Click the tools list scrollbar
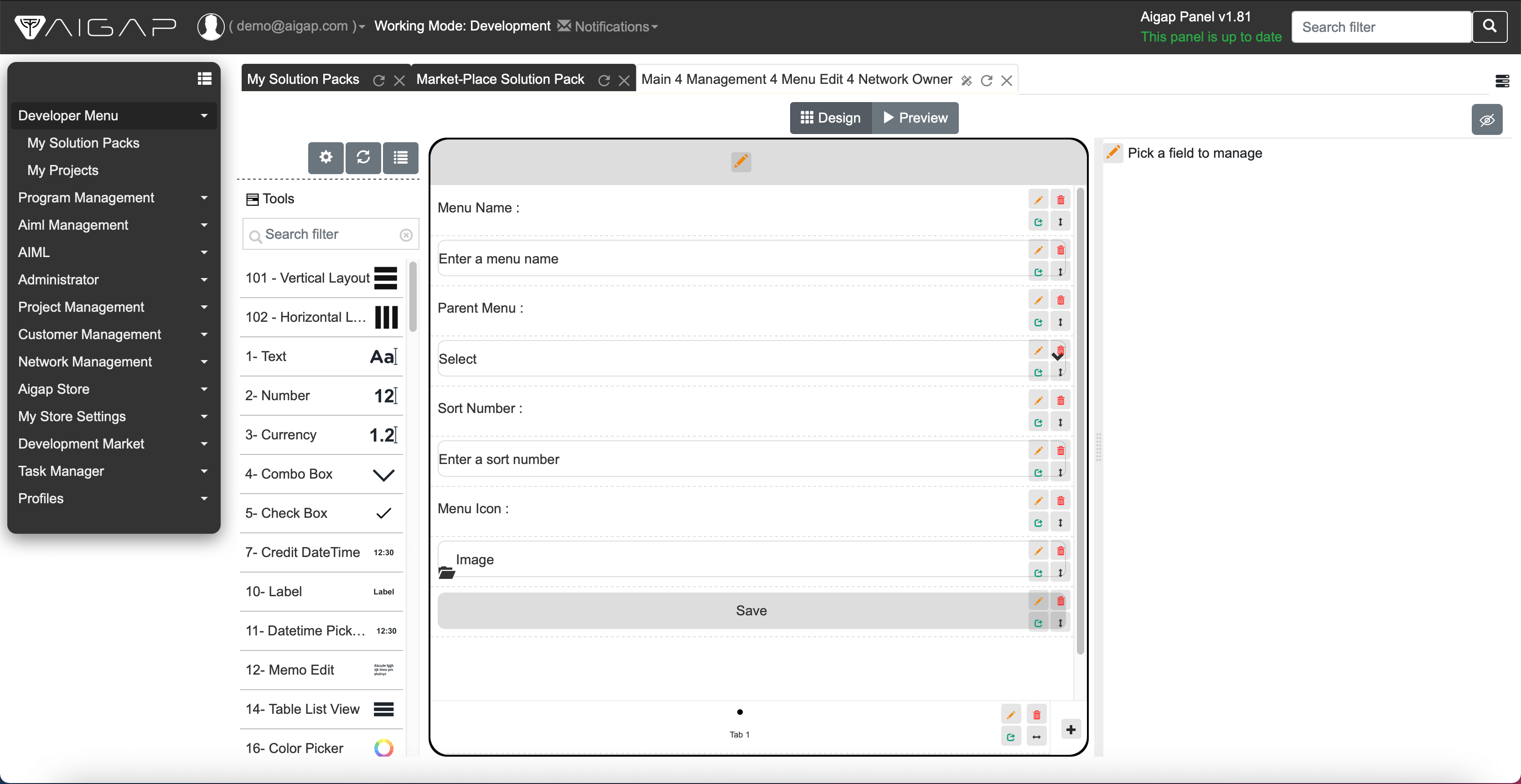1521x784 pixels. point(413,298)
